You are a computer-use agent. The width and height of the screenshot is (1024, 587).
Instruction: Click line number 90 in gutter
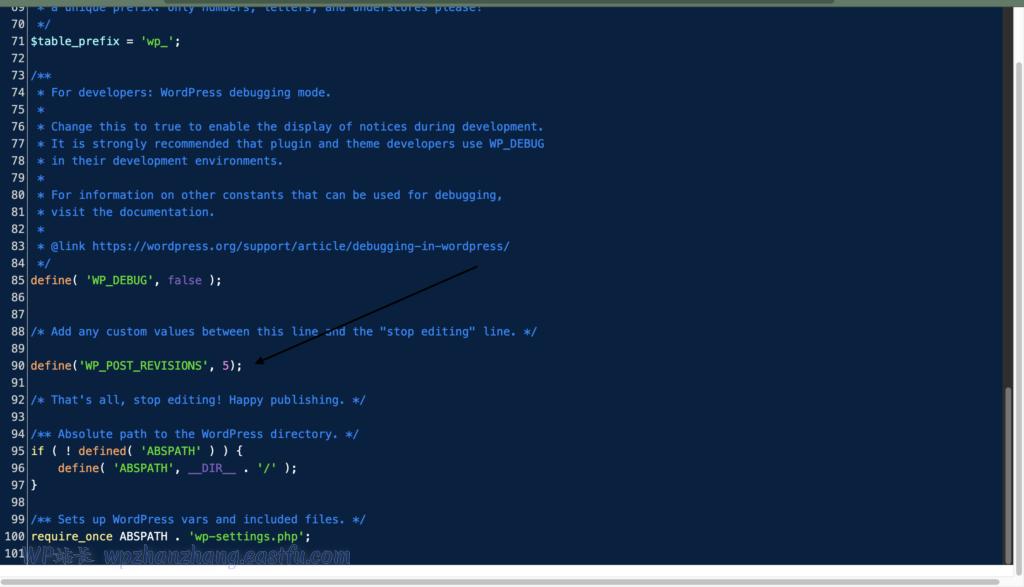[x=18, y=366]
